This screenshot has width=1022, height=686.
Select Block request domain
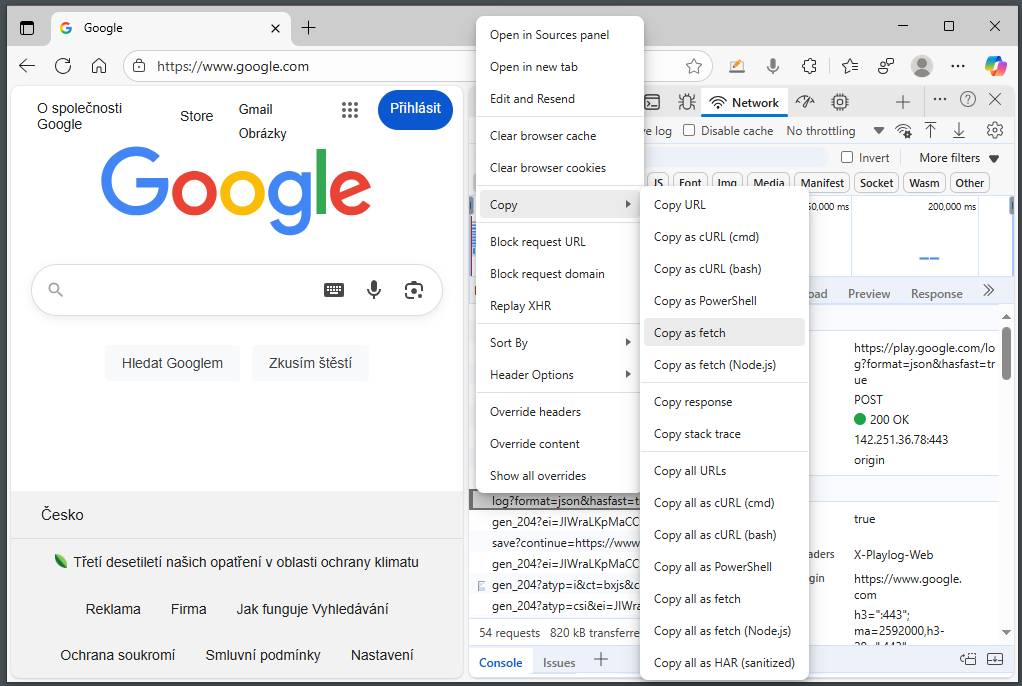[559, 274]
